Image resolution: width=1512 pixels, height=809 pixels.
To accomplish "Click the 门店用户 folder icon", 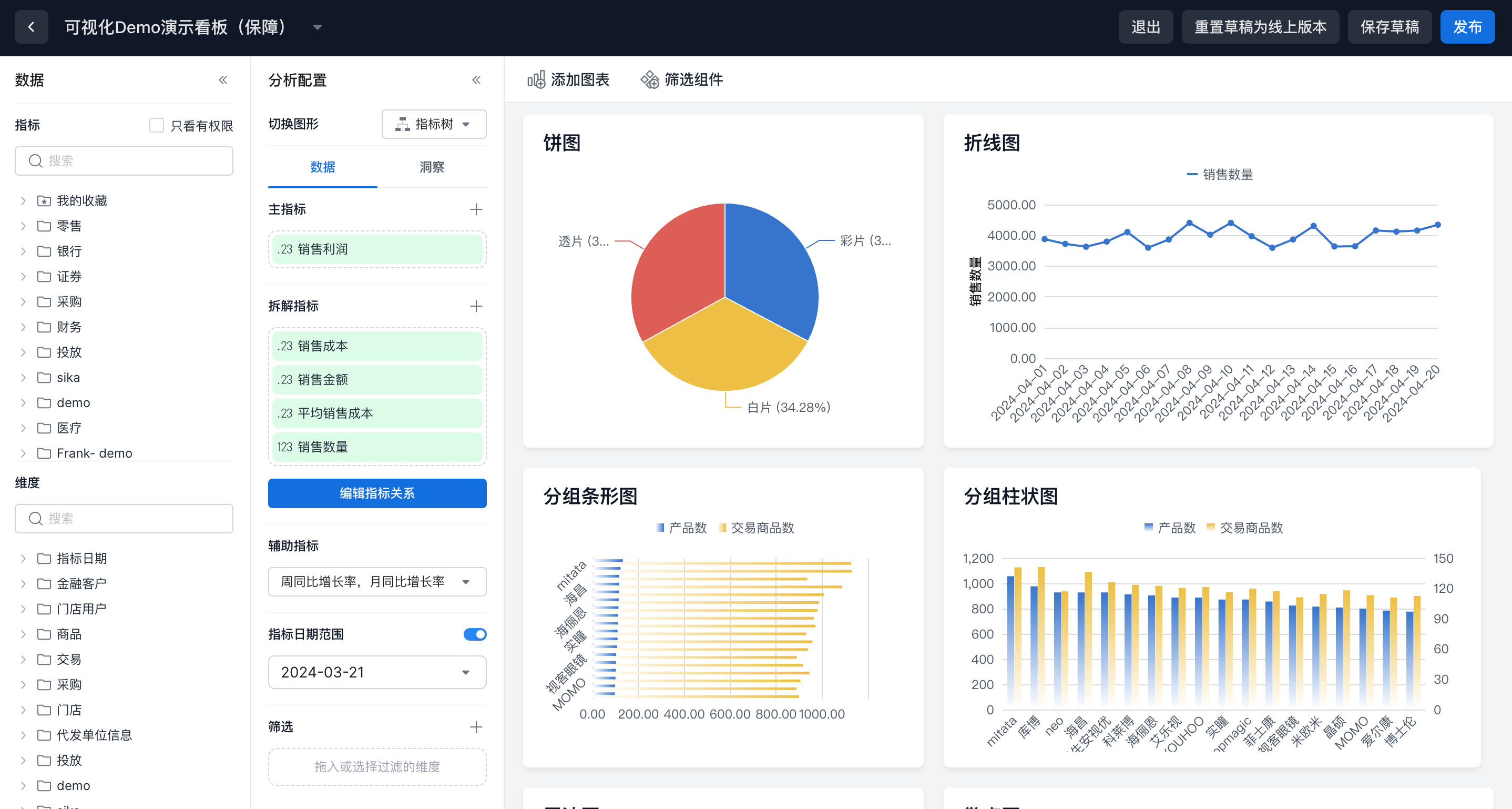I will pyautogui.click(x=44, y=609).
